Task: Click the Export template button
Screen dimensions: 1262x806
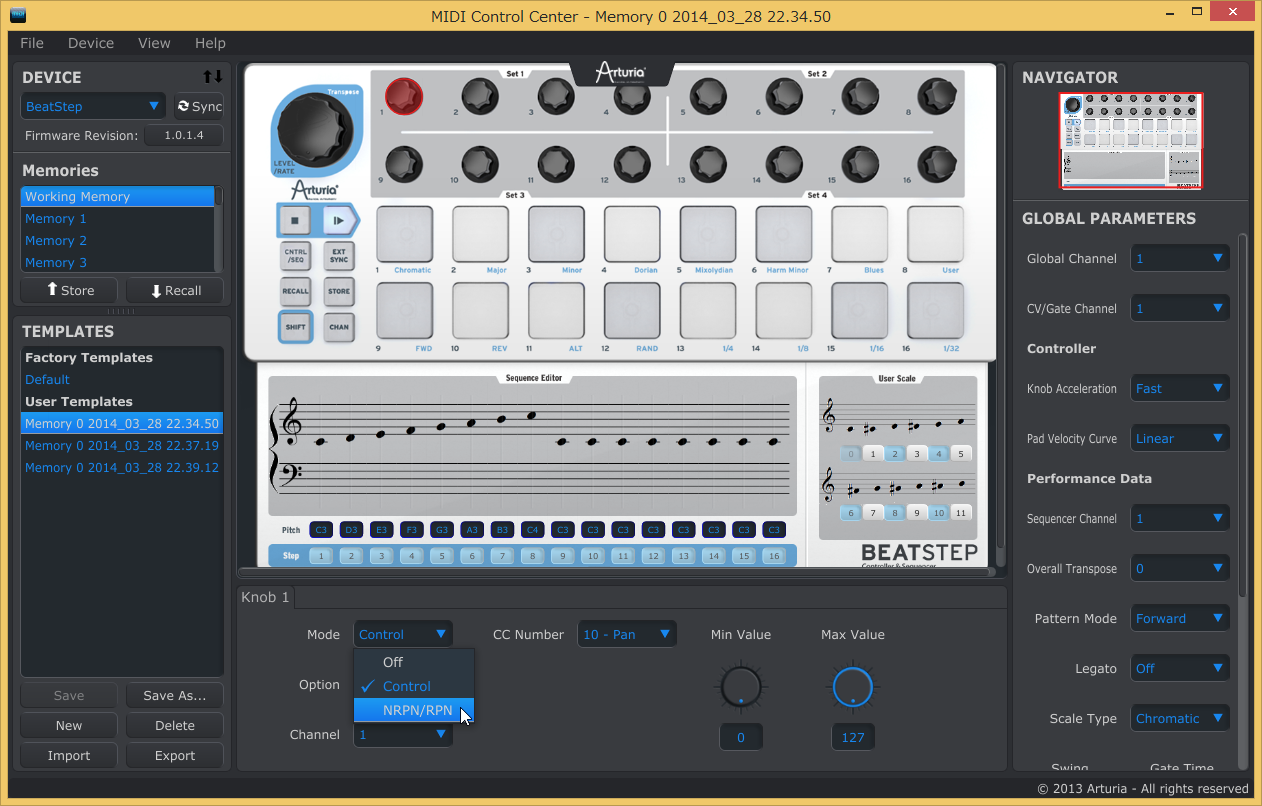Action: (175, 756)
